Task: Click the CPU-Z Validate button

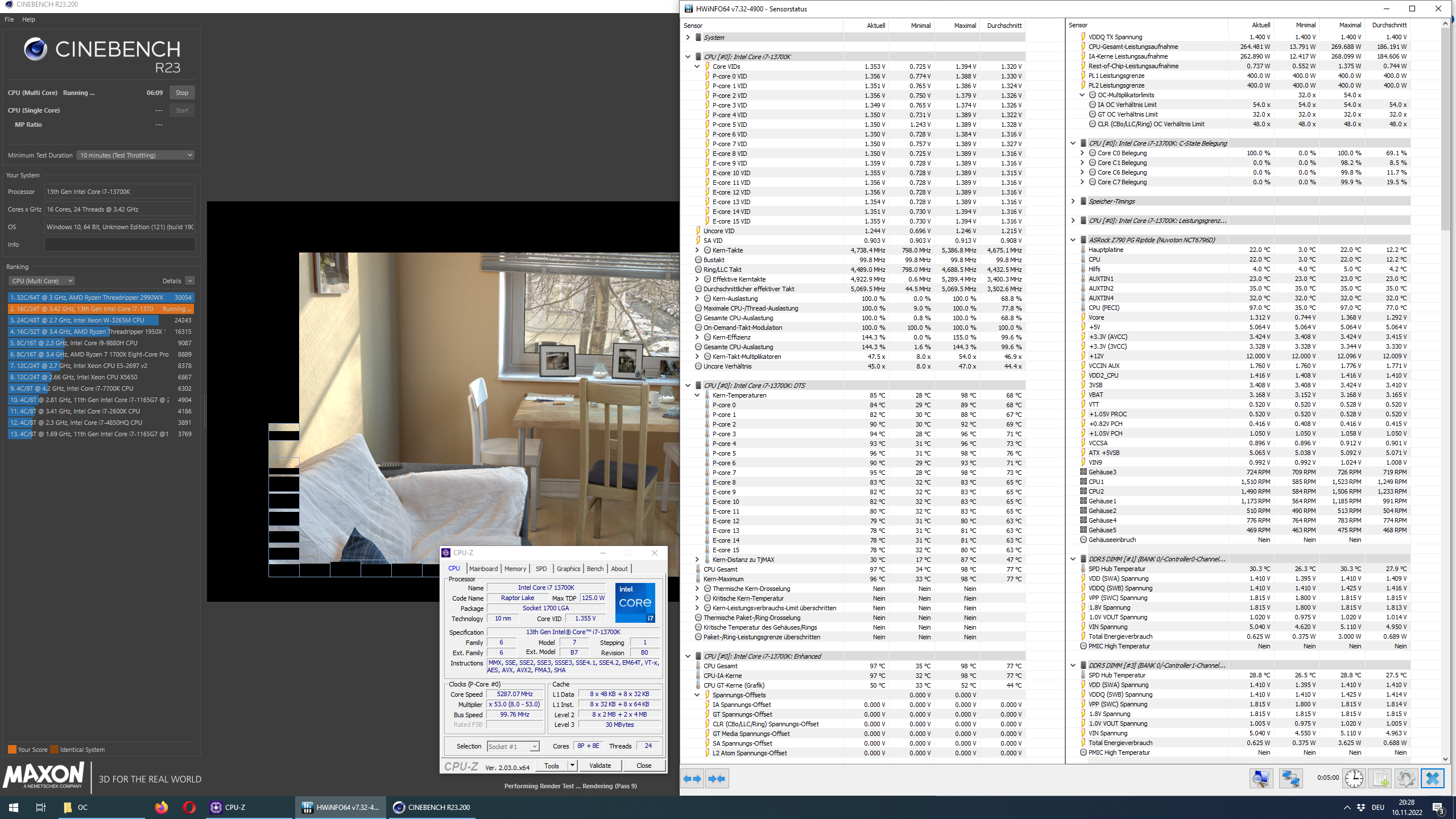Action: [600, 766]
